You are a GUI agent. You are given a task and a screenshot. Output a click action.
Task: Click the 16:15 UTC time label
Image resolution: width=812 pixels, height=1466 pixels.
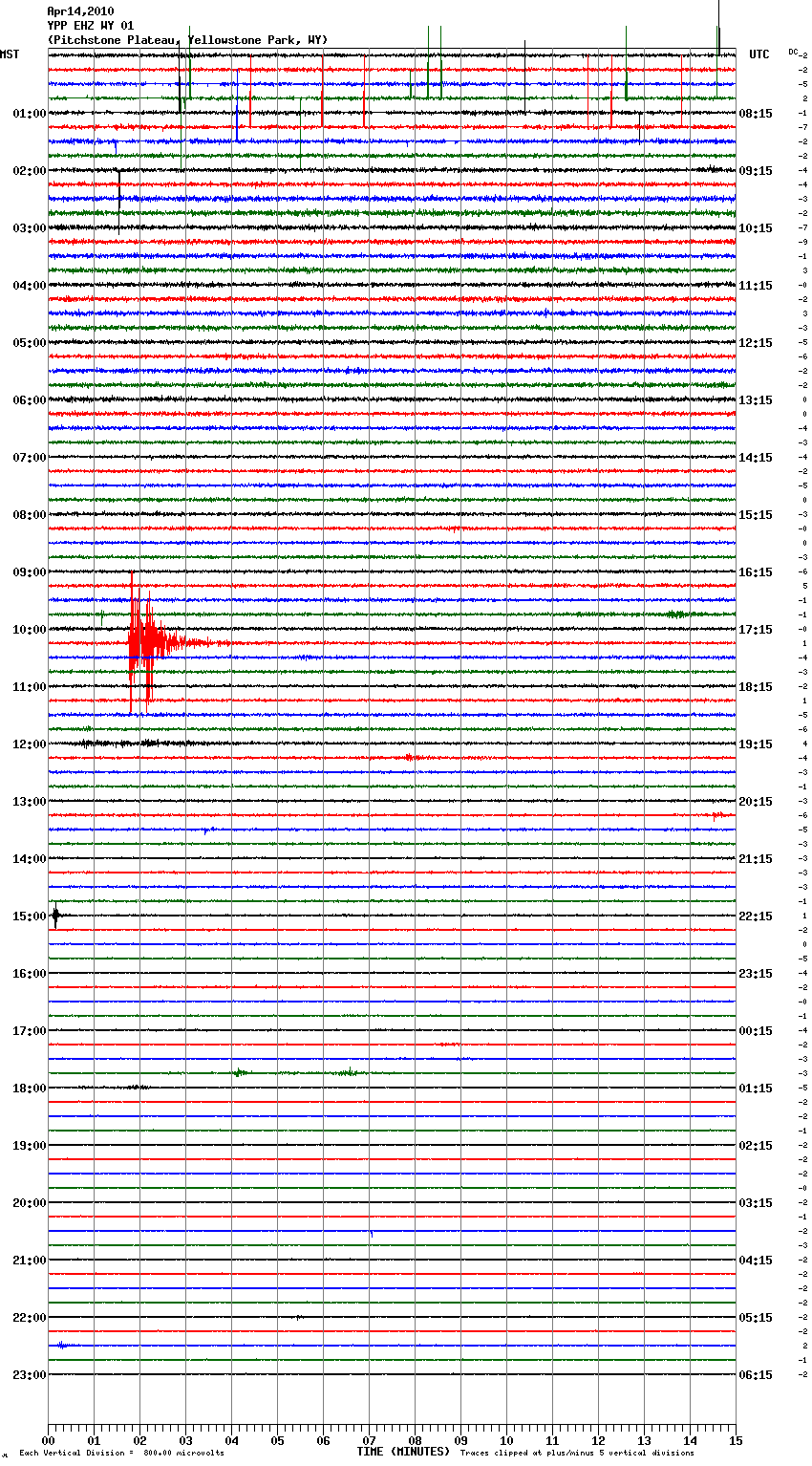pyautogui.click(x=756, y=572)
